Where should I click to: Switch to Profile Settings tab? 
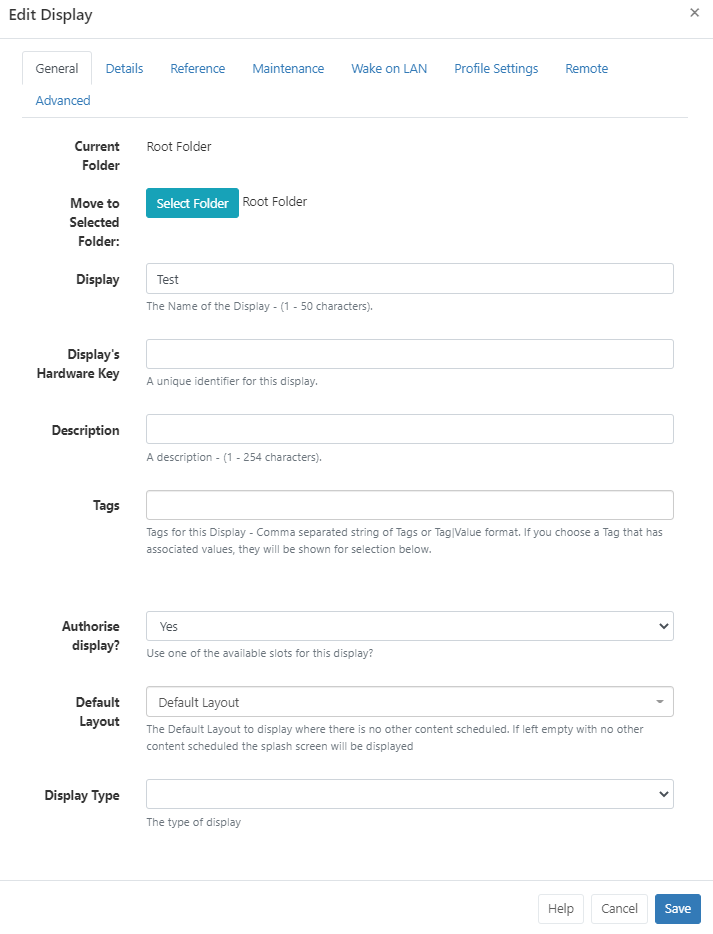pyautogui.click(x=496, y=69)
